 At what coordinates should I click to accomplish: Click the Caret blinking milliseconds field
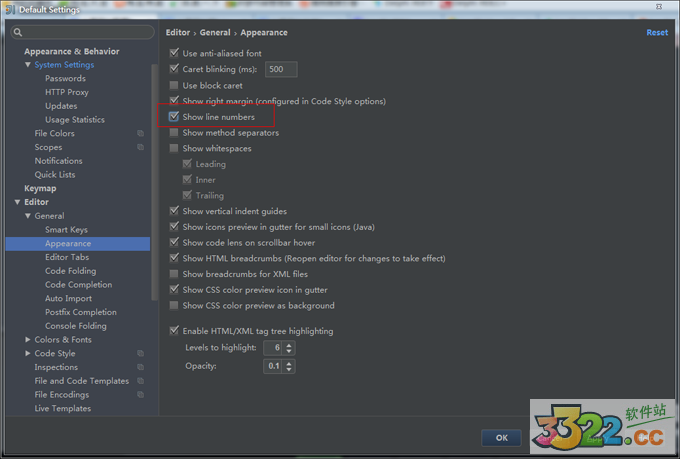pos(281,69)
